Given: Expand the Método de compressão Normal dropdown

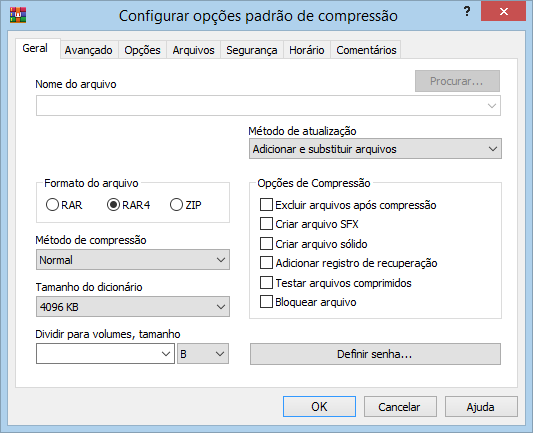Looking at the screenshot, I should click(133, 260).
